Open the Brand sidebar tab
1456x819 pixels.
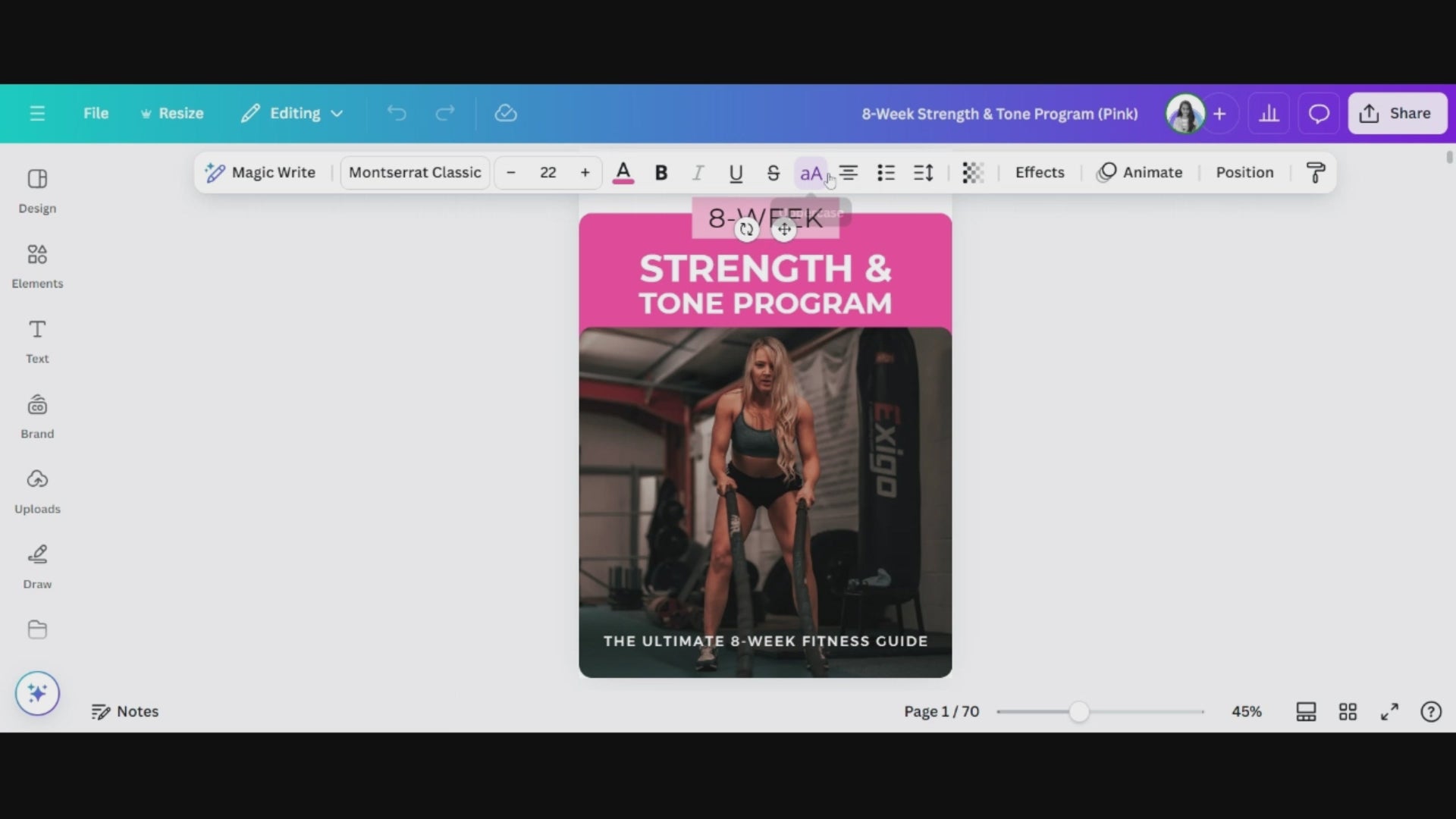click(37, 416)
